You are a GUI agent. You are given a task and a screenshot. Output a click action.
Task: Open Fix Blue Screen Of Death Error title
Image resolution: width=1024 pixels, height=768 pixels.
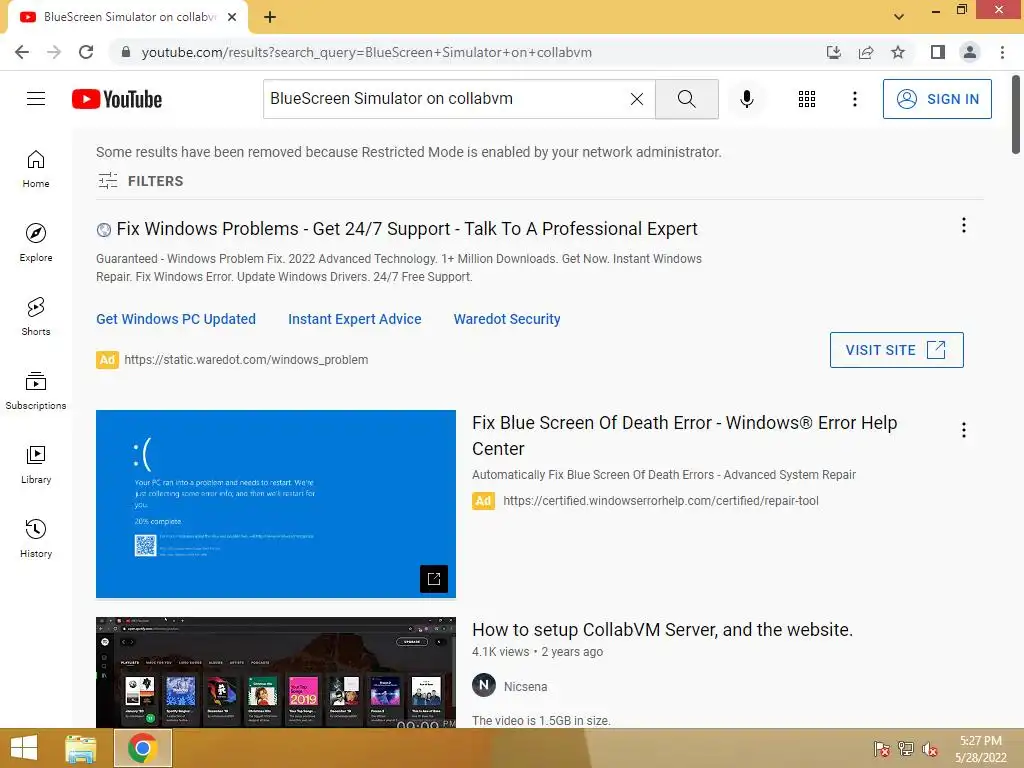click(684, 436)
